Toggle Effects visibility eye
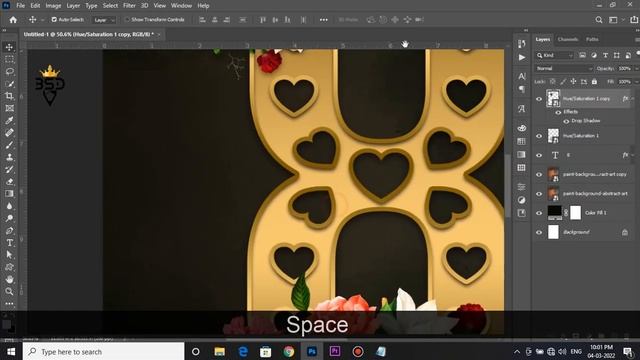This screenshot has height=360, width=640. click(x=558, y=112)
